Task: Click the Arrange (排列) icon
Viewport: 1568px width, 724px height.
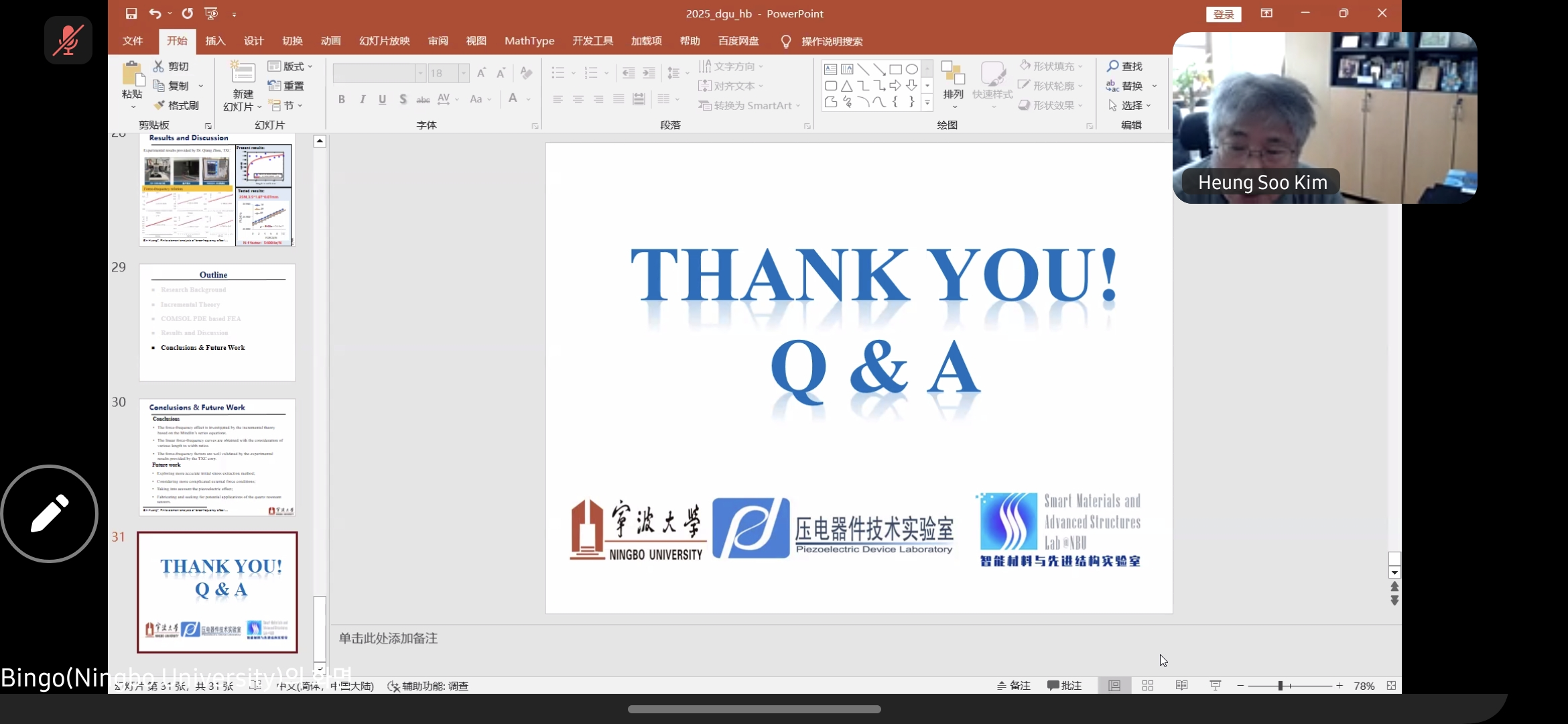Action: pyautogui.click(x=953, y=72)
